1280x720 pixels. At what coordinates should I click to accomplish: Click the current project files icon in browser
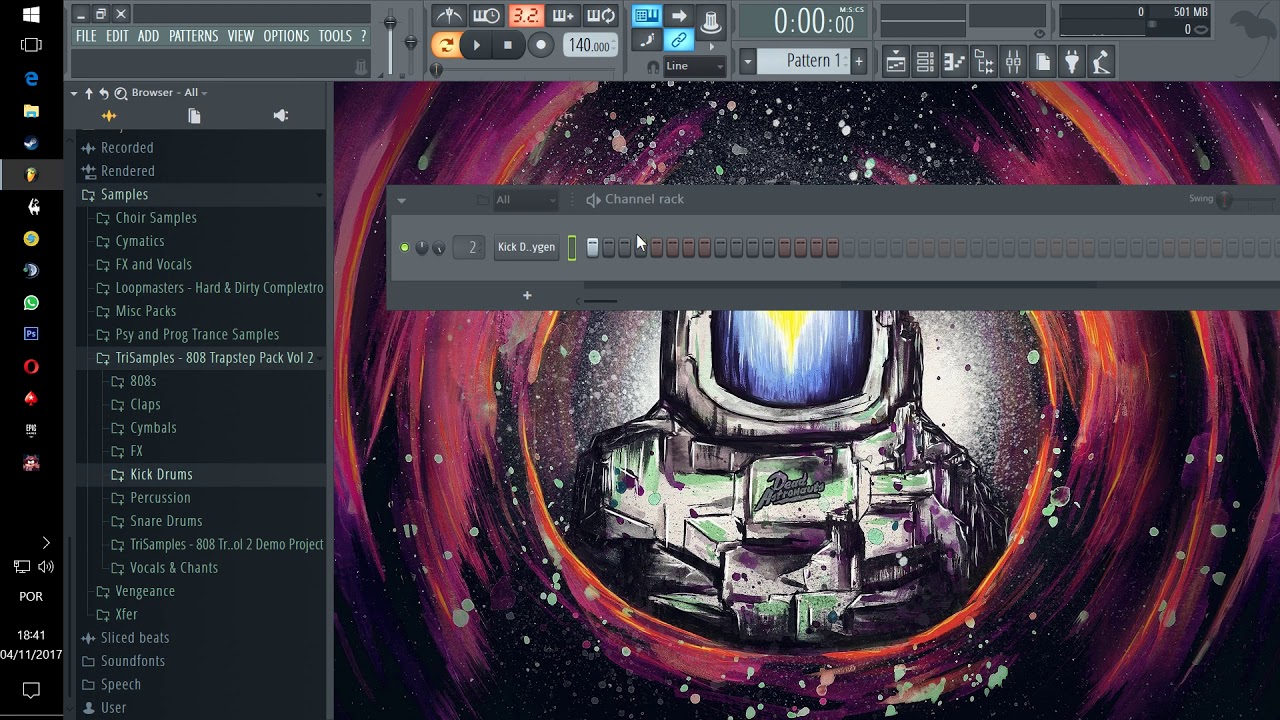[194, 116]
